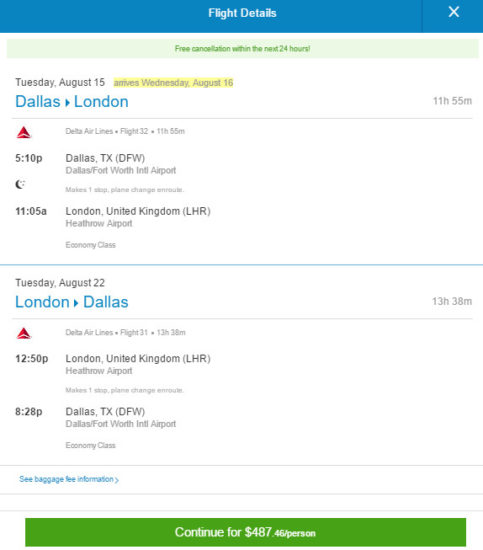This screenshot has width=483, height=550.
Task: Select the Dallas to London route heading
Action: (x=72, y=102)
